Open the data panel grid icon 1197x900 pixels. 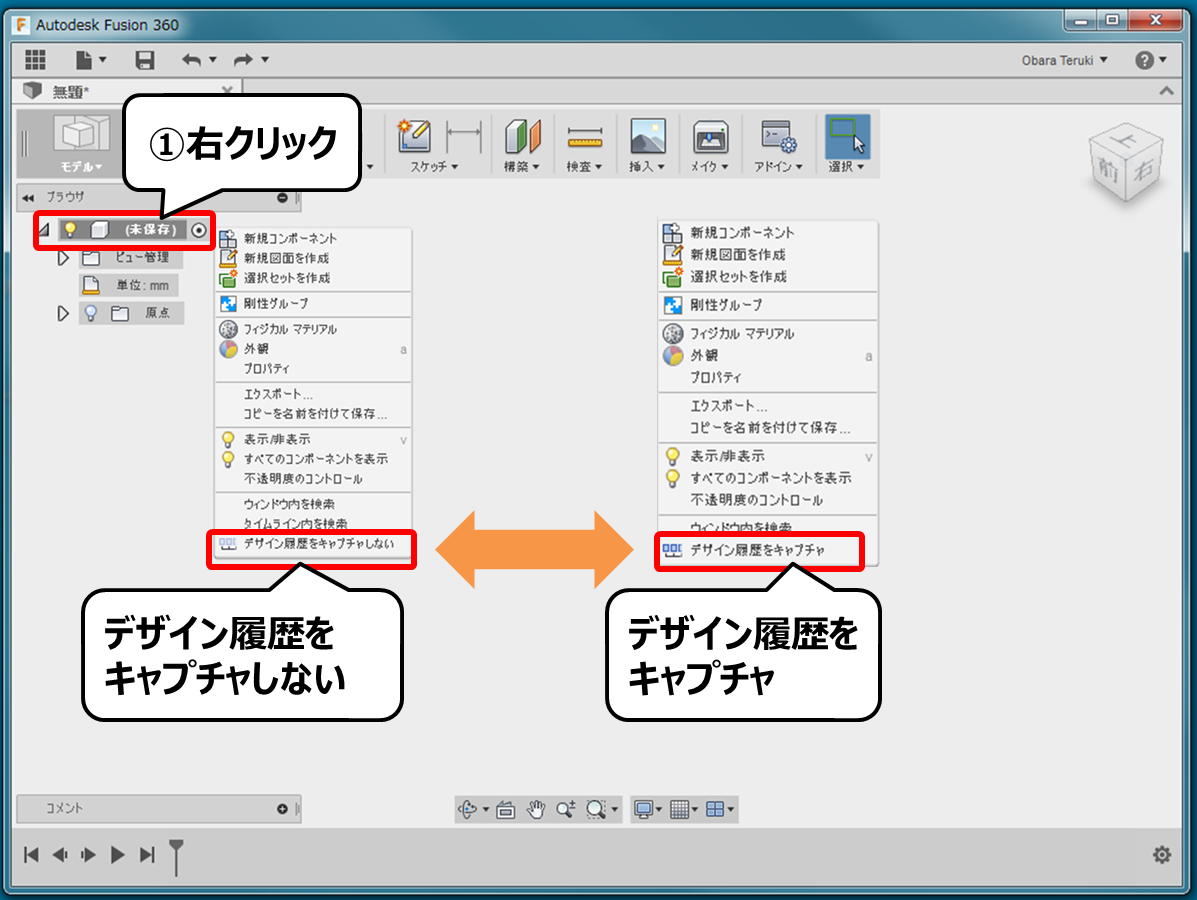[35, 60]
